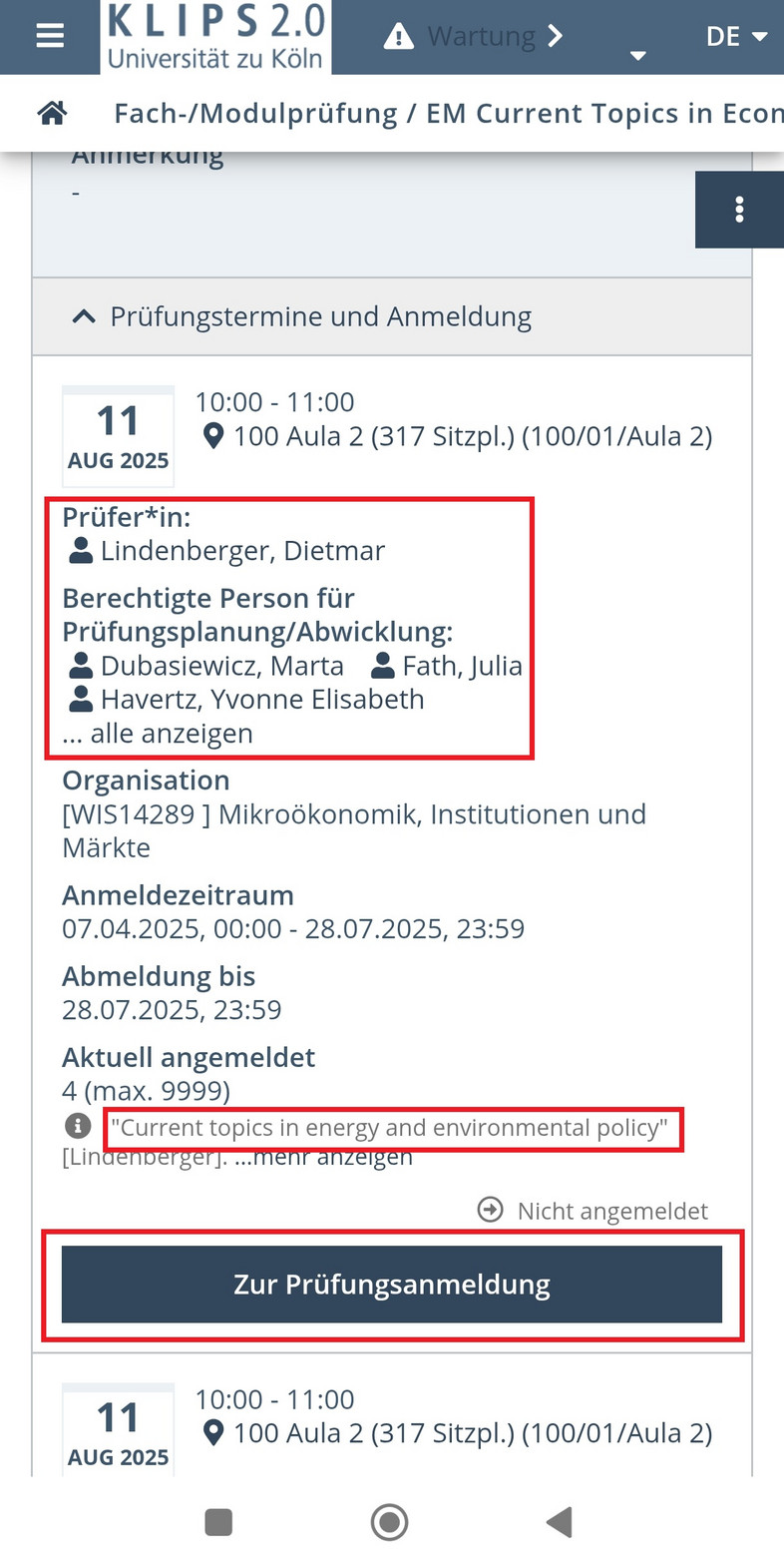The width and height of the screenshot is (784, 1568).
Task: Go to home via house icon
Action: pyautogui.click(x=52, y=113)
